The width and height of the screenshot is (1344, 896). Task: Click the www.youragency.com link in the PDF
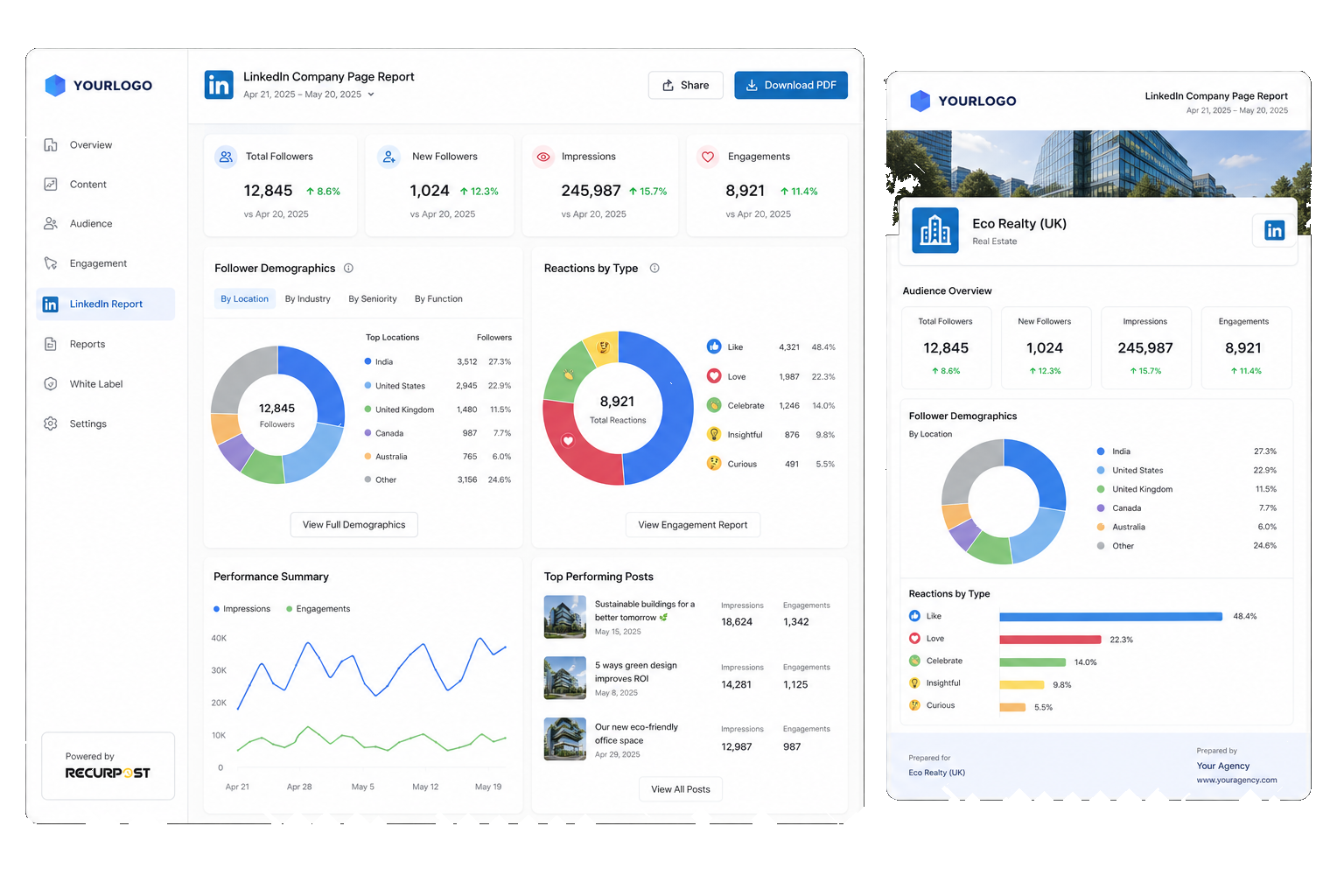[x=1236, y=780]
